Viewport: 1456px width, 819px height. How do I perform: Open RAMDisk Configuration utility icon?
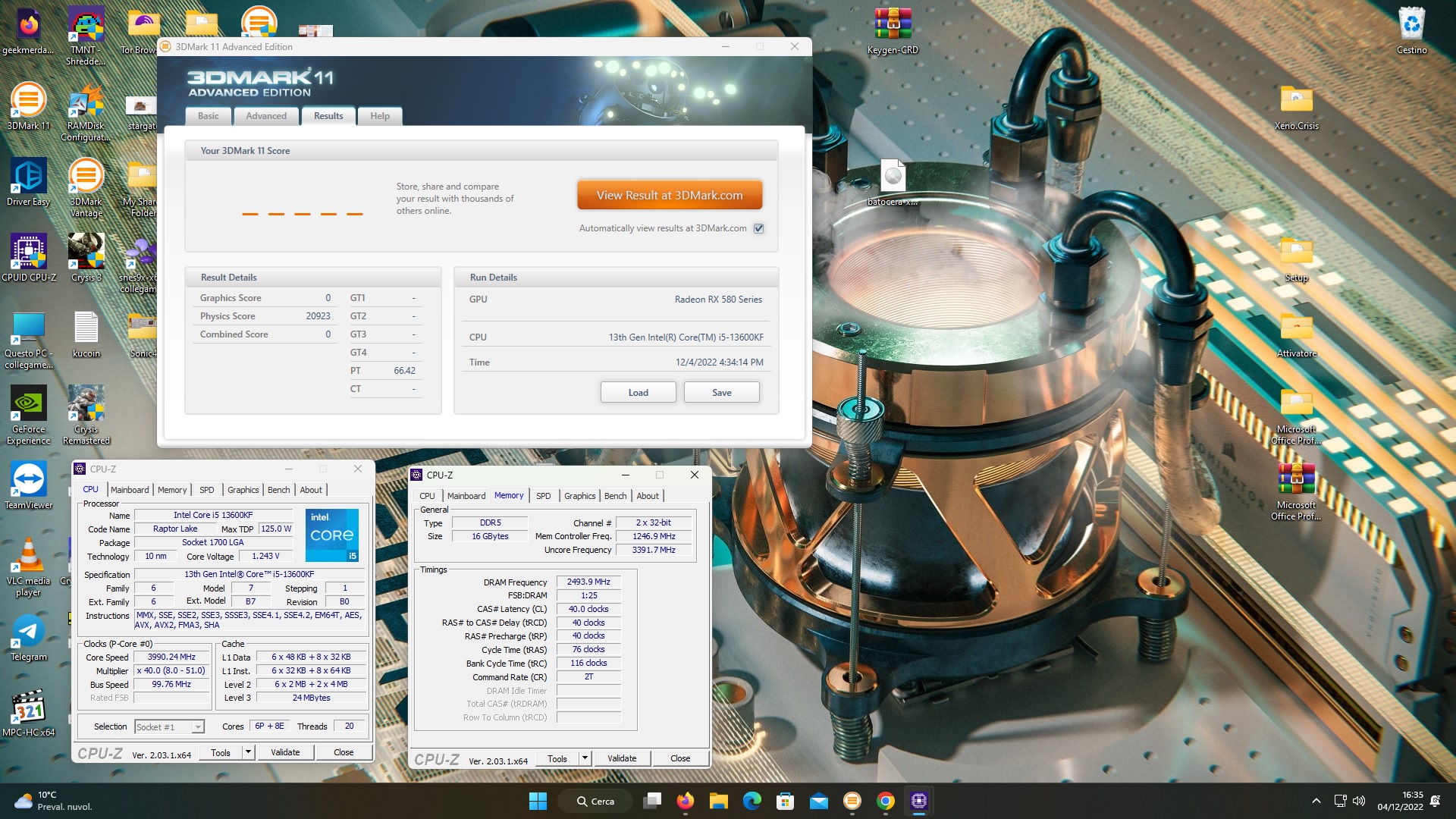point(86,112)
